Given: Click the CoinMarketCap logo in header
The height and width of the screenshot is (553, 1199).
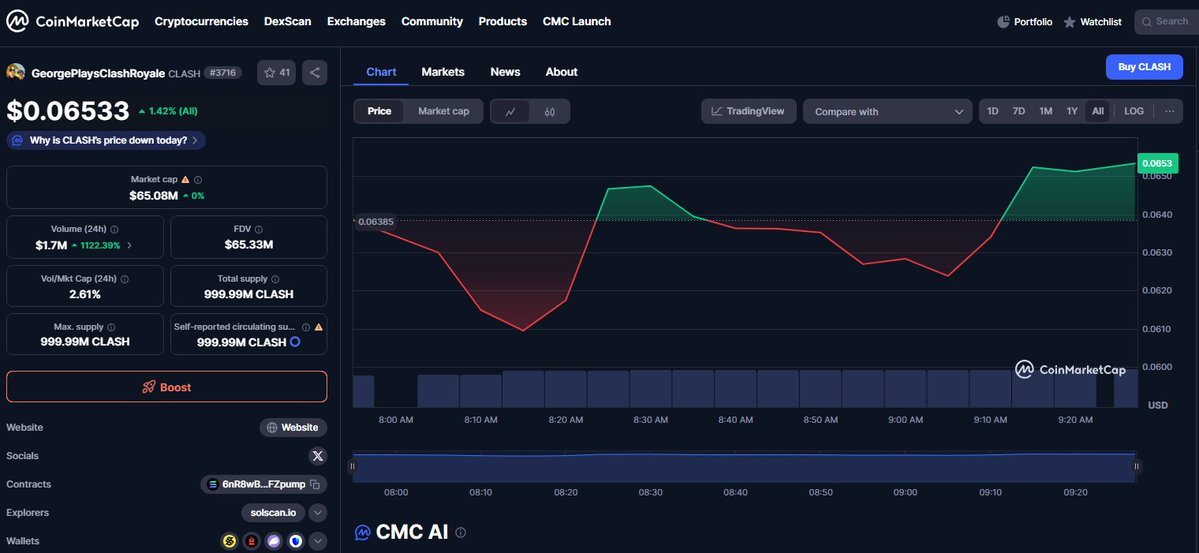Looking at the screenshot, I should coord(74,21).
